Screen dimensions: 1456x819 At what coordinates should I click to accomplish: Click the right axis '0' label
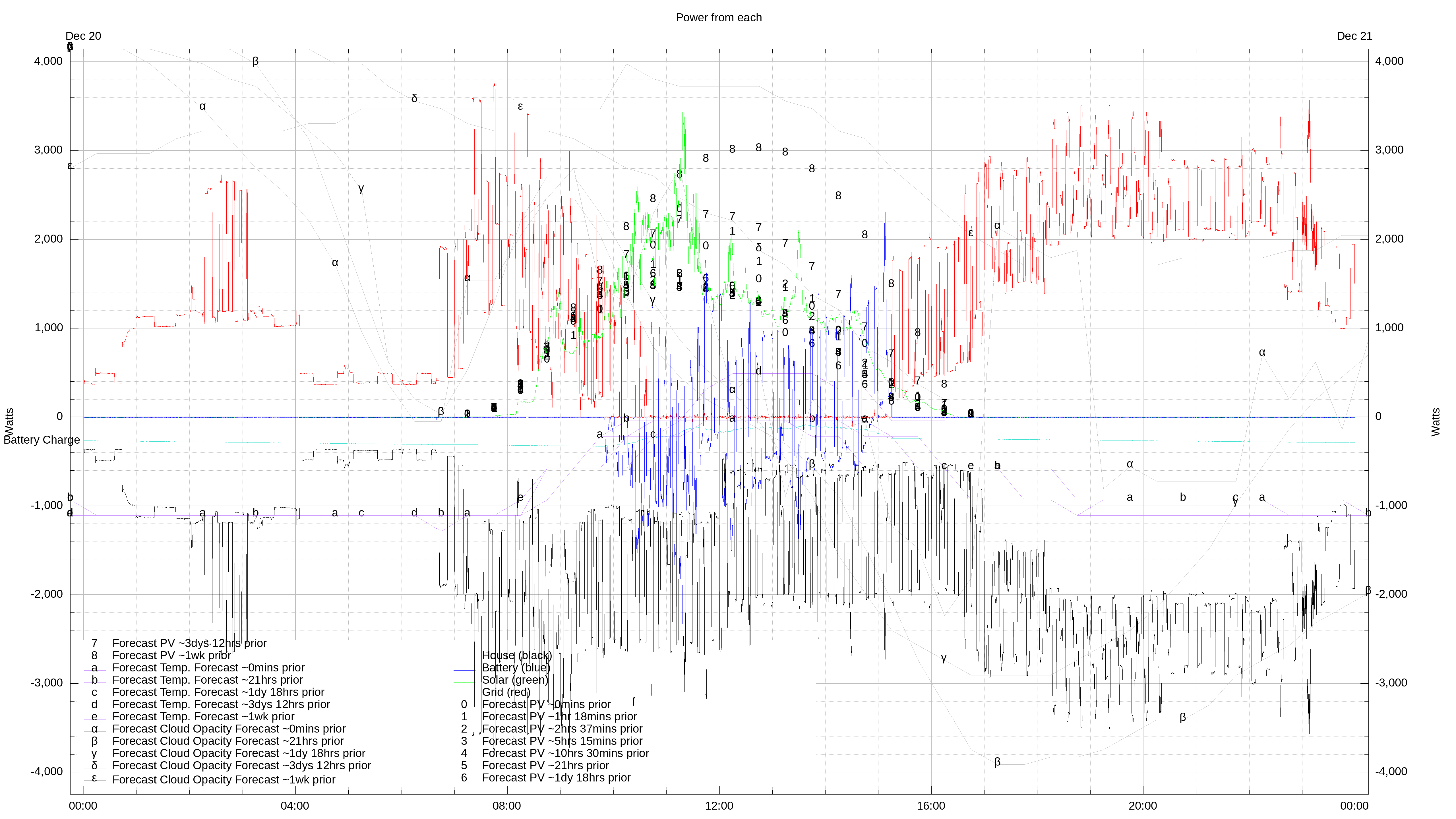click(1378, 417)
